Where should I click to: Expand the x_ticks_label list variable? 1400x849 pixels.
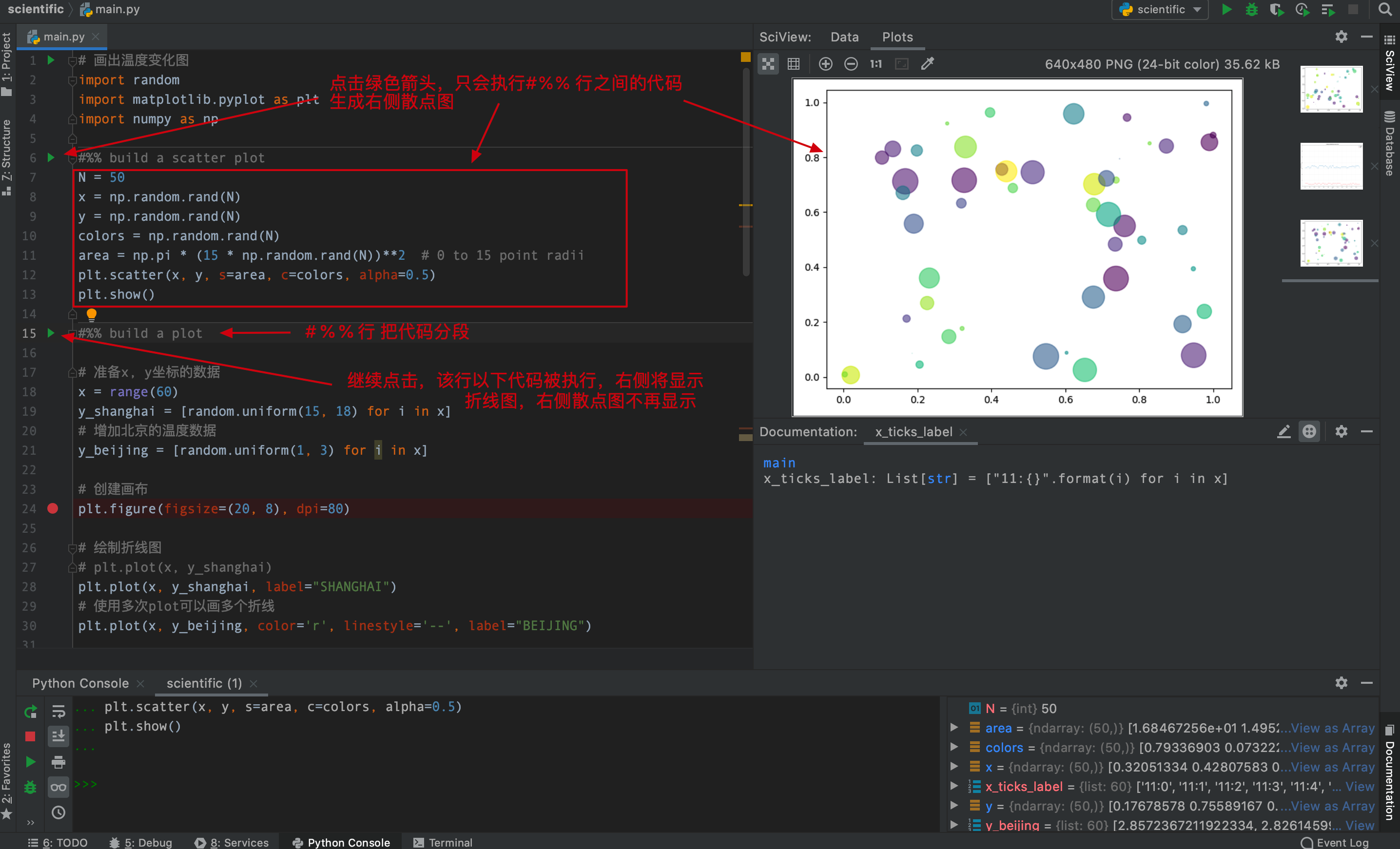[954, 786]
